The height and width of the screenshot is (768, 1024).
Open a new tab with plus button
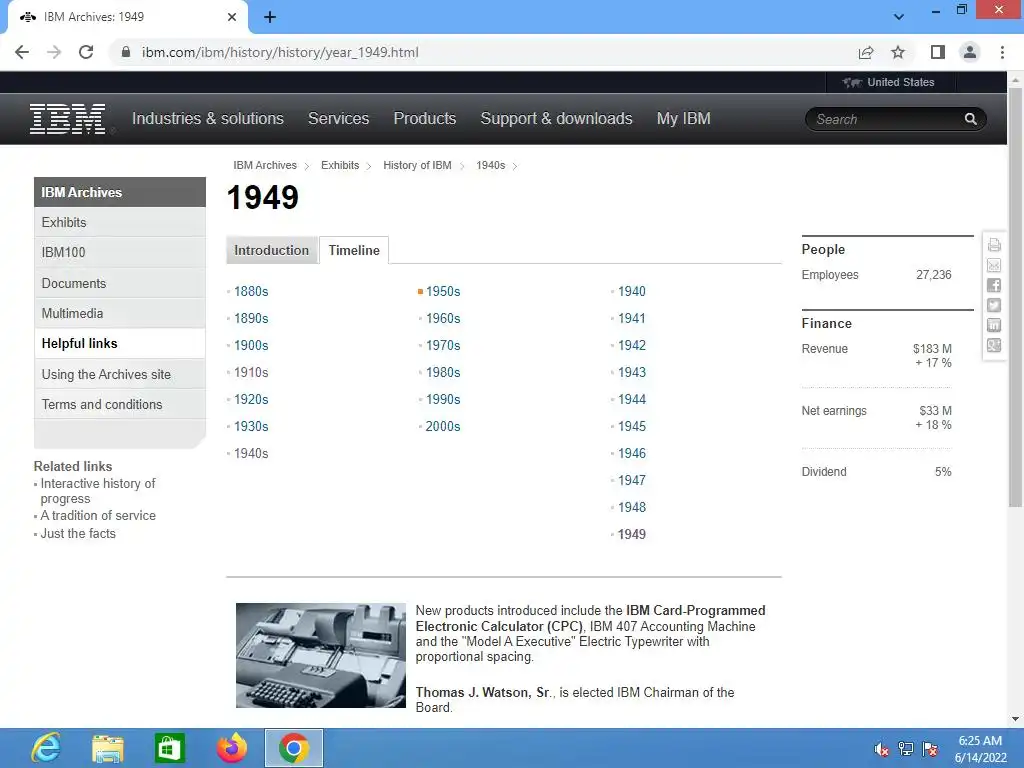click(270, 17)
